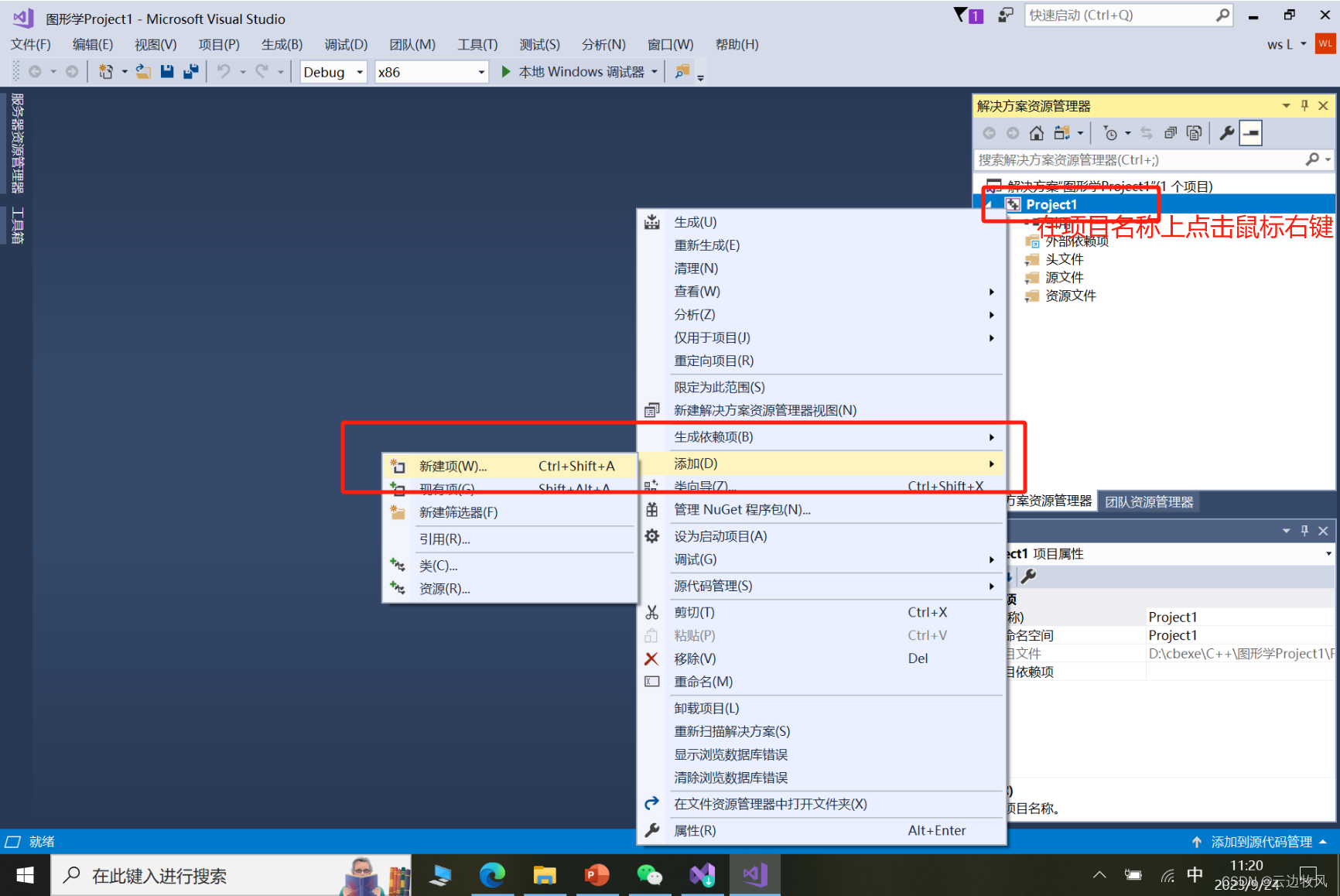Choose 重新生成(E) from context menu

[x=821, y=245]
